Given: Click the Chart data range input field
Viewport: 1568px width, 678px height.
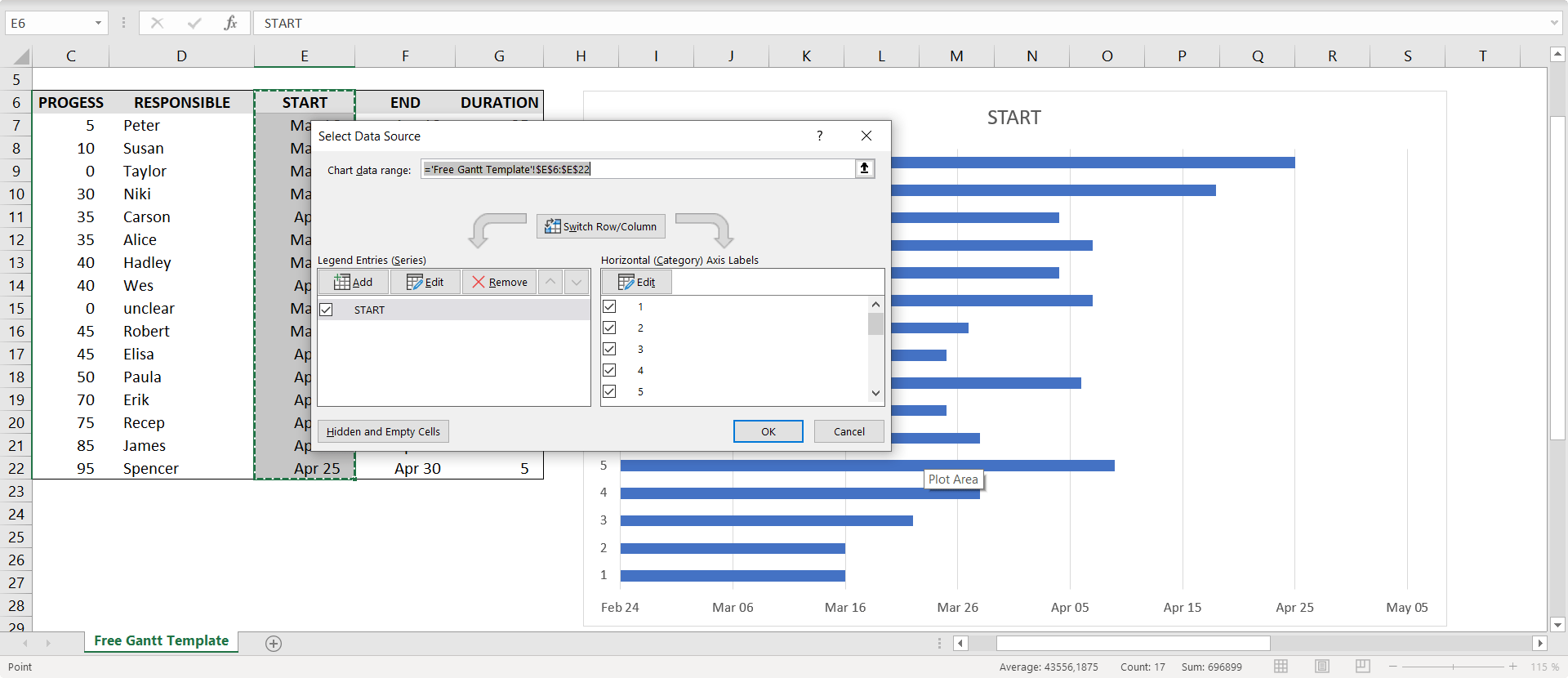Looking at the screenshot, I should pos(637,169).
